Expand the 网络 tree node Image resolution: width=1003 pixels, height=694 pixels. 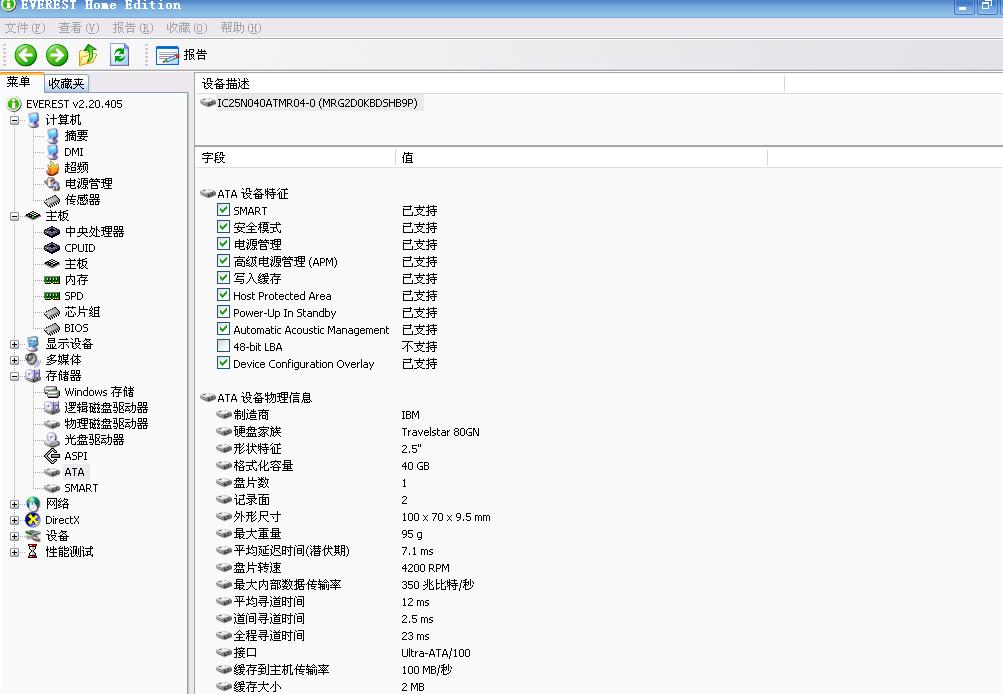[x=15, y=504]
